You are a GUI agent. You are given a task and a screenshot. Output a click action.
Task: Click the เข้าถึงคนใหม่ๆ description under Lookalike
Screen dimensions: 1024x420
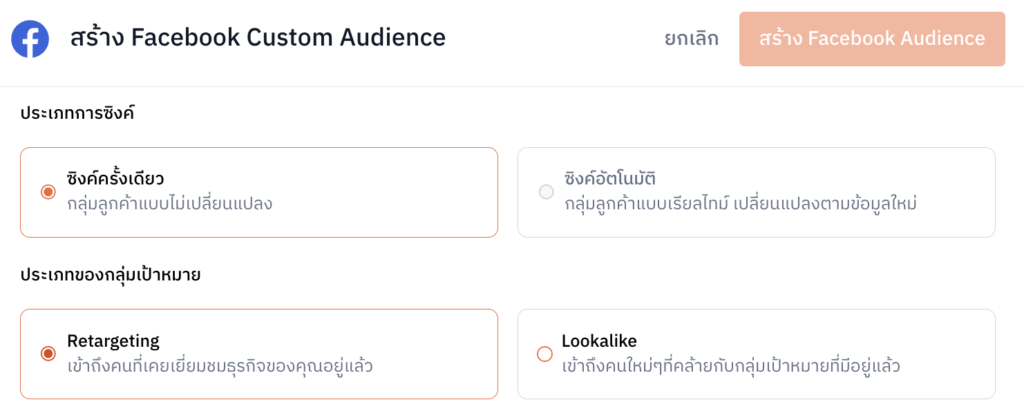pyautogui.click(x=731, y=365)
